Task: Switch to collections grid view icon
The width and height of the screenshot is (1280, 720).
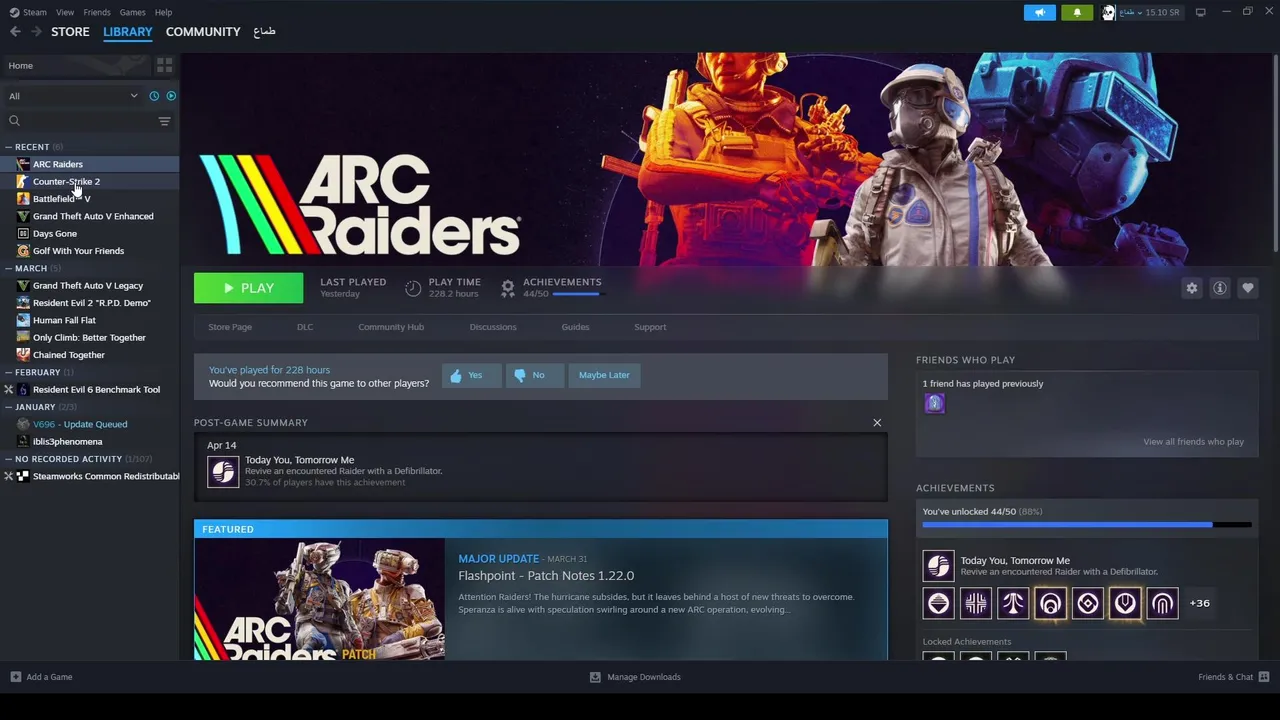Action: coord(165,65)
